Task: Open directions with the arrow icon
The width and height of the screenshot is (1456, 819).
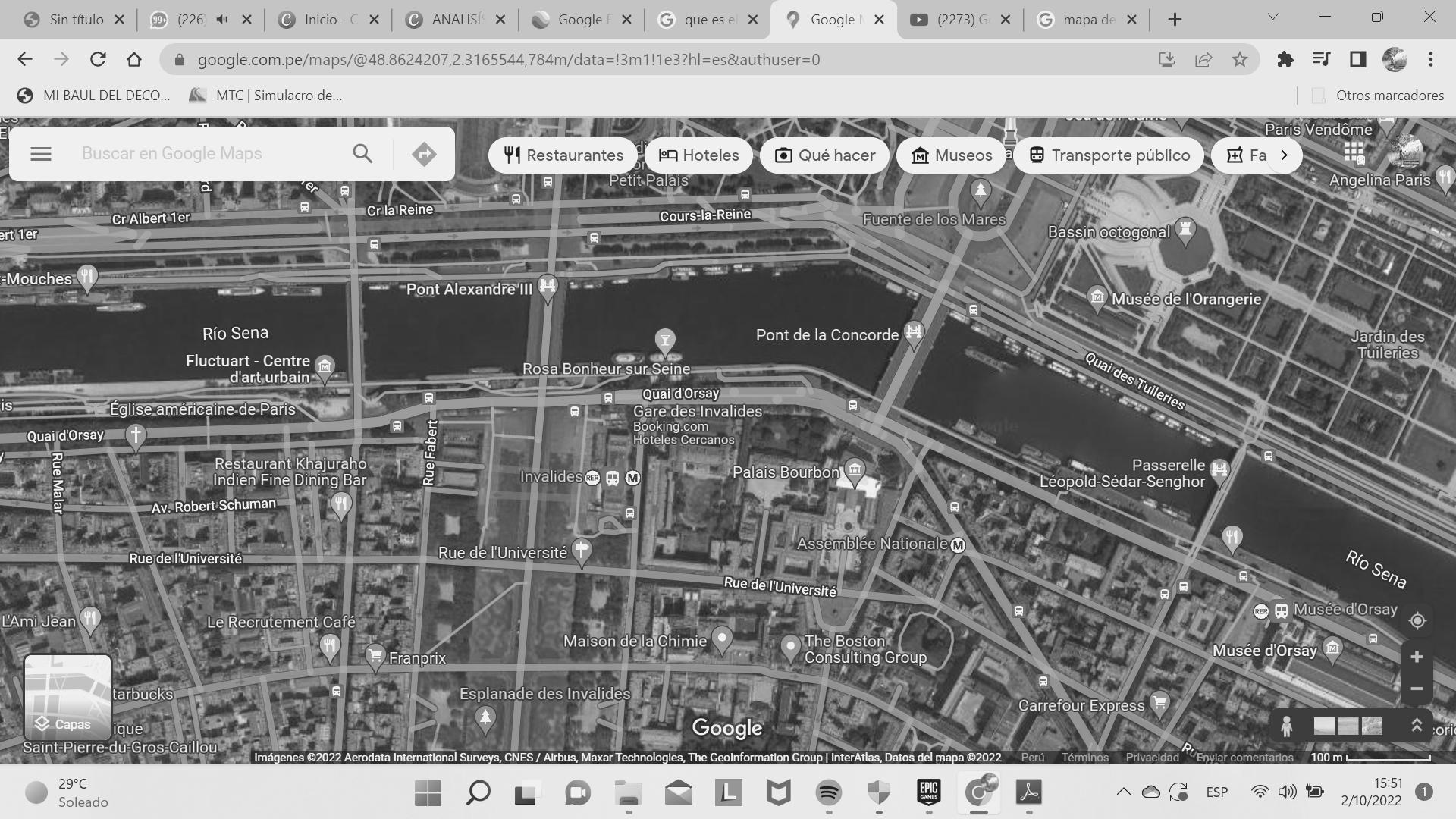Action: point(424,154)
